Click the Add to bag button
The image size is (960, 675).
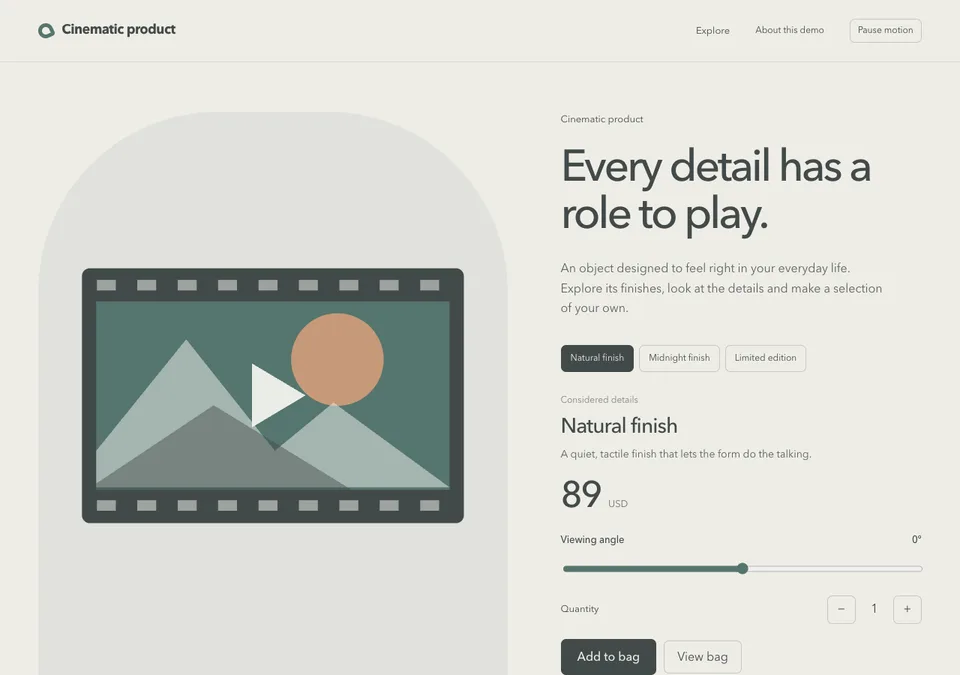click(x=608, y=657)
